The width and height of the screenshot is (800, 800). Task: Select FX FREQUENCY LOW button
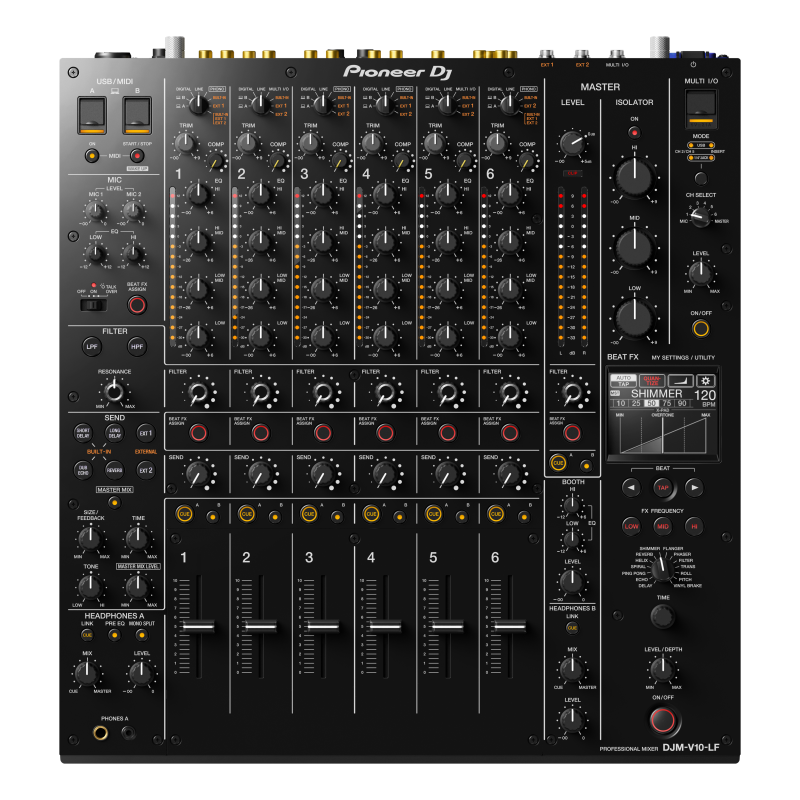[x=631, y=526]
